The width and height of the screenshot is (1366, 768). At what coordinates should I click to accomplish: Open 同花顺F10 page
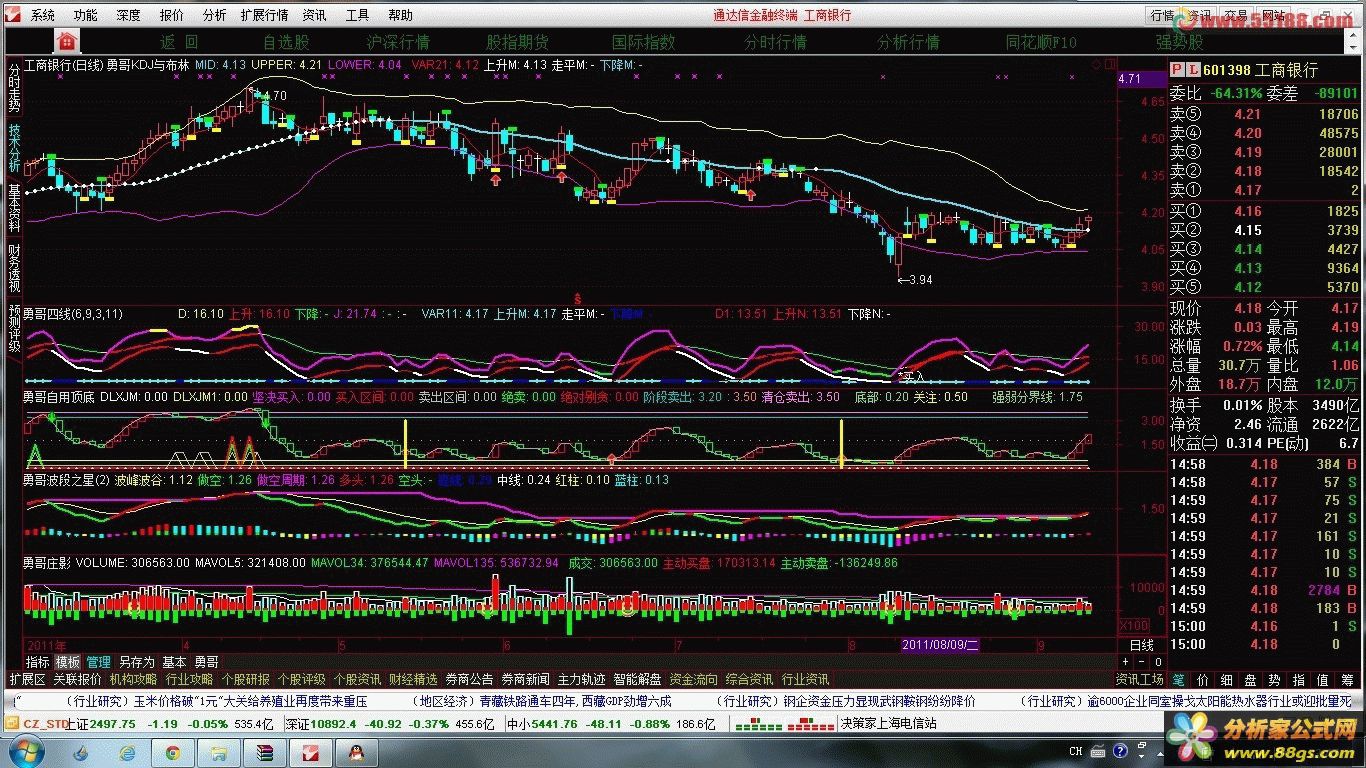pos(1041,41)
